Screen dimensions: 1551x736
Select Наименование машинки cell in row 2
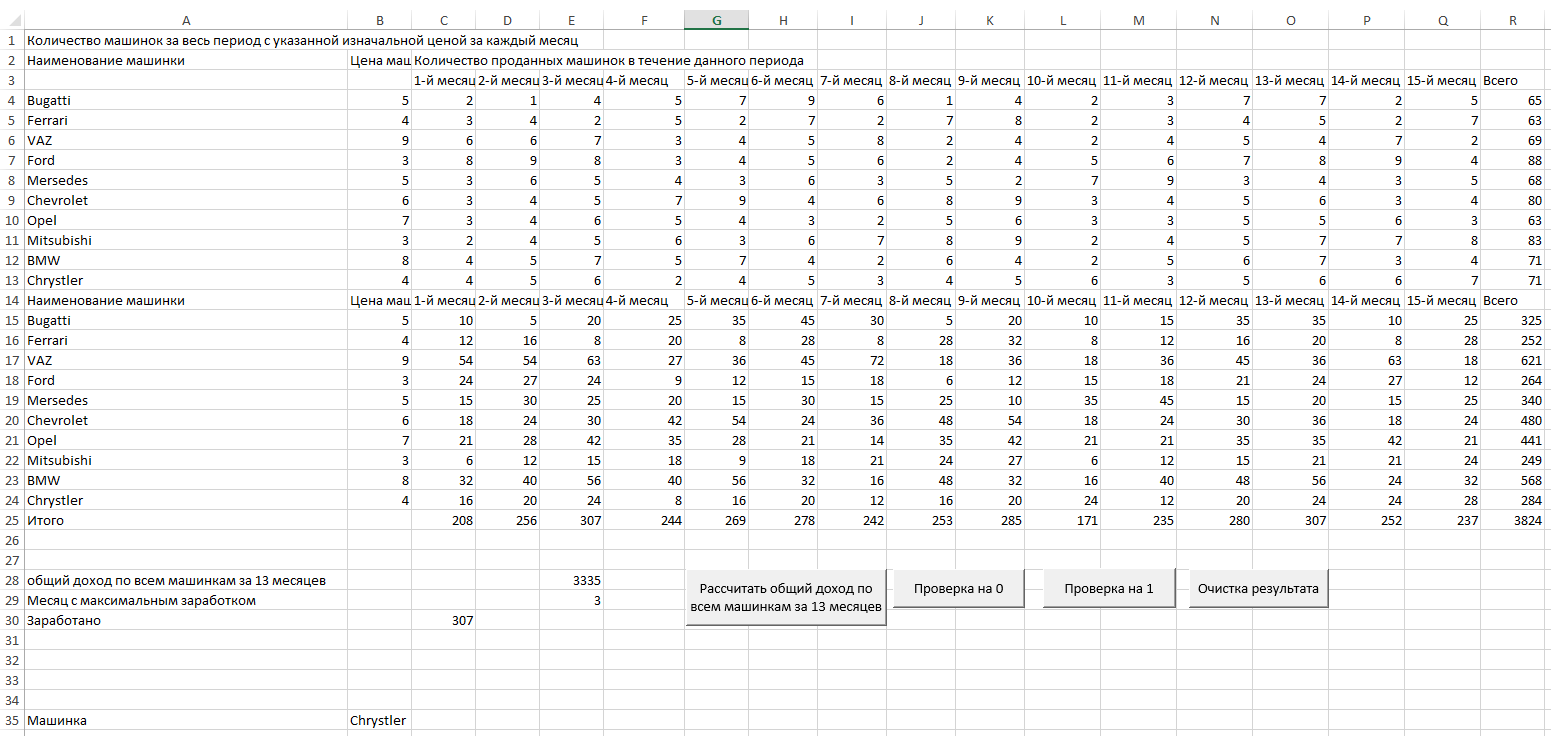click(186, 60)
